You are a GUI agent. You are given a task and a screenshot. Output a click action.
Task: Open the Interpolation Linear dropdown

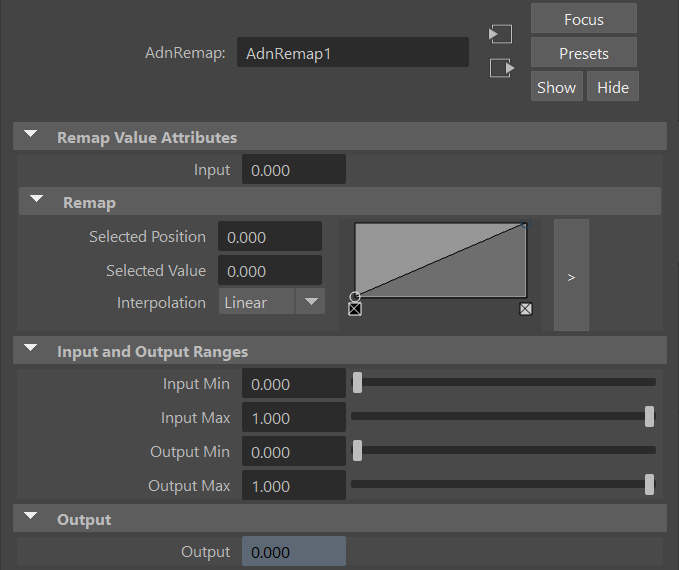point(272,302)
